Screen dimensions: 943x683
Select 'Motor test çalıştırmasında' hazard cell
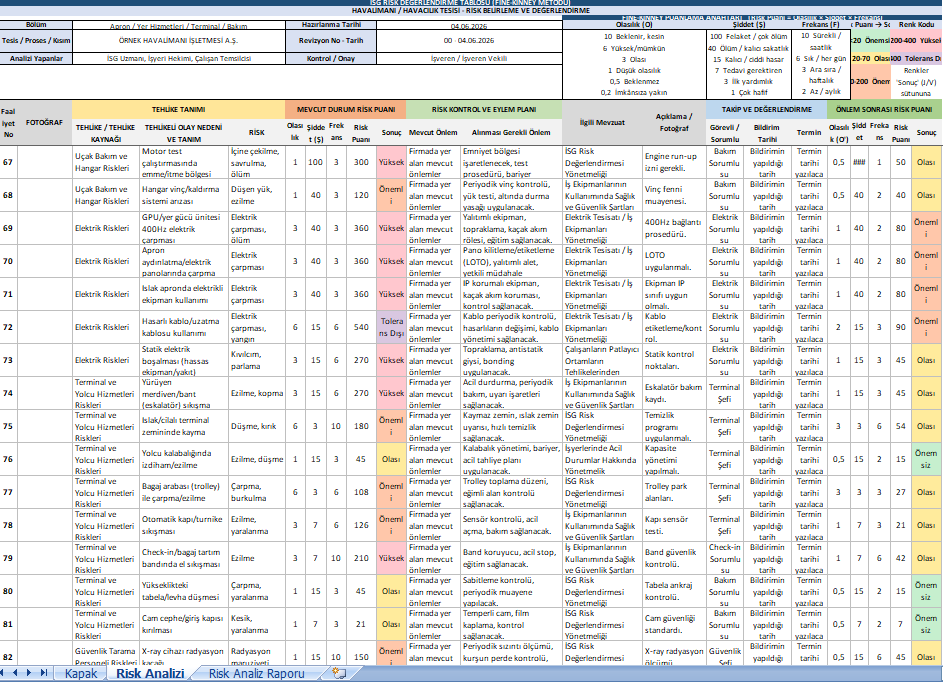(184, 162)
